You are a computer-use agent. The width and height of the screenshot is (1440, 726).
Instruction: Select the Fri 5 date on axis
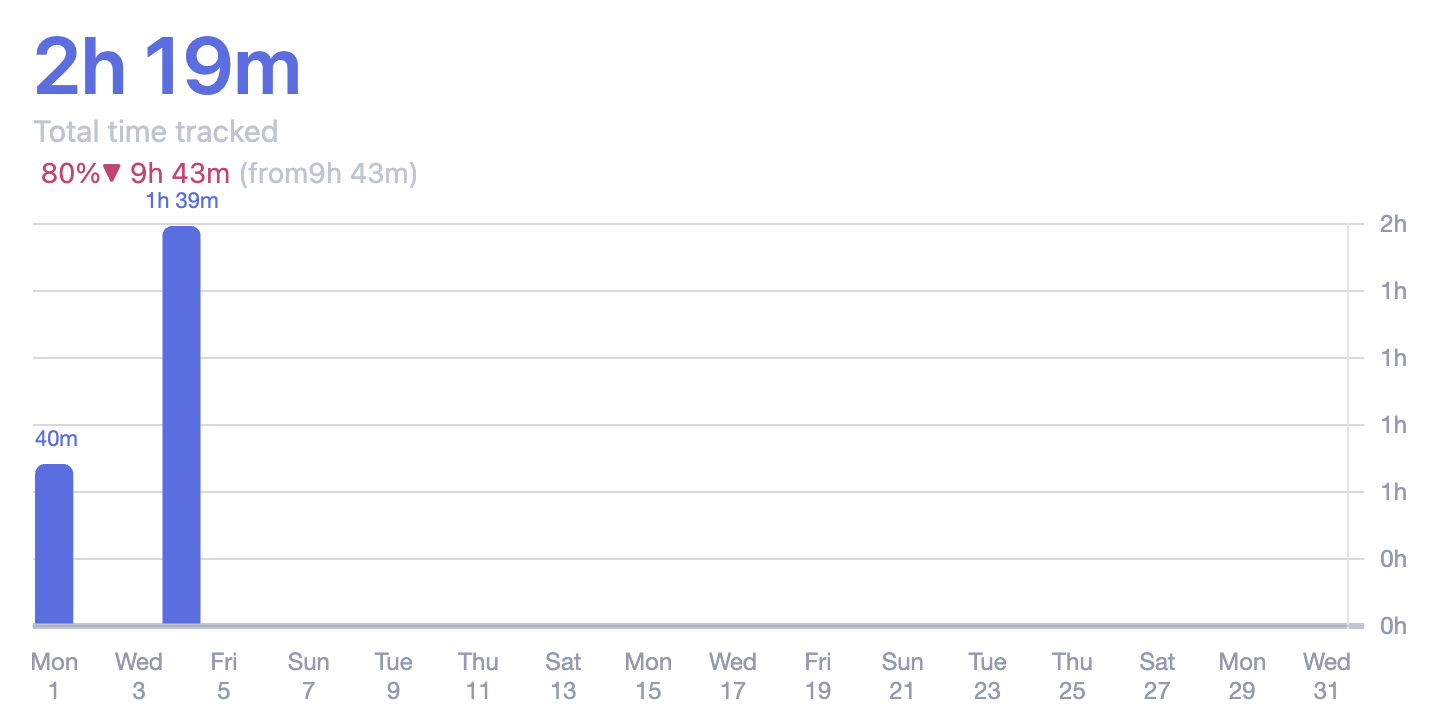tap(223, 676)
